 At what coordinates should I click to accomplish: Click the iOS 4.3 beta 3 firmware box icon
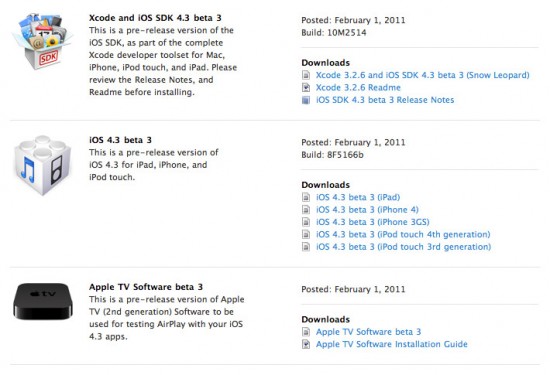click(42, 165)
